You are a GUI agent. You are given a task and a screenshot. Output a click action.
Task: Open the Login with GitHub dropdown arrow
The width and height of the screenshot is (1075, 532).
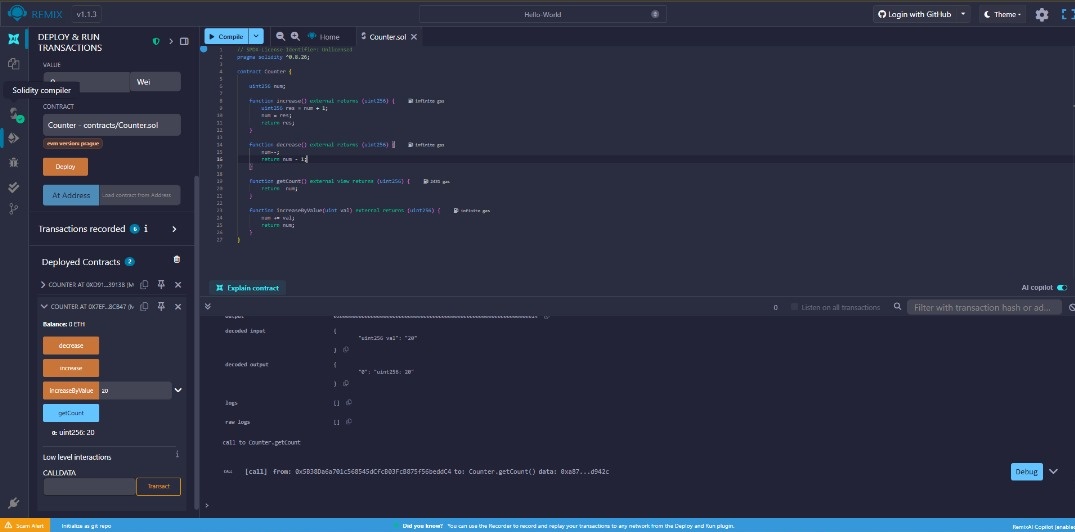tap(963, 14)
